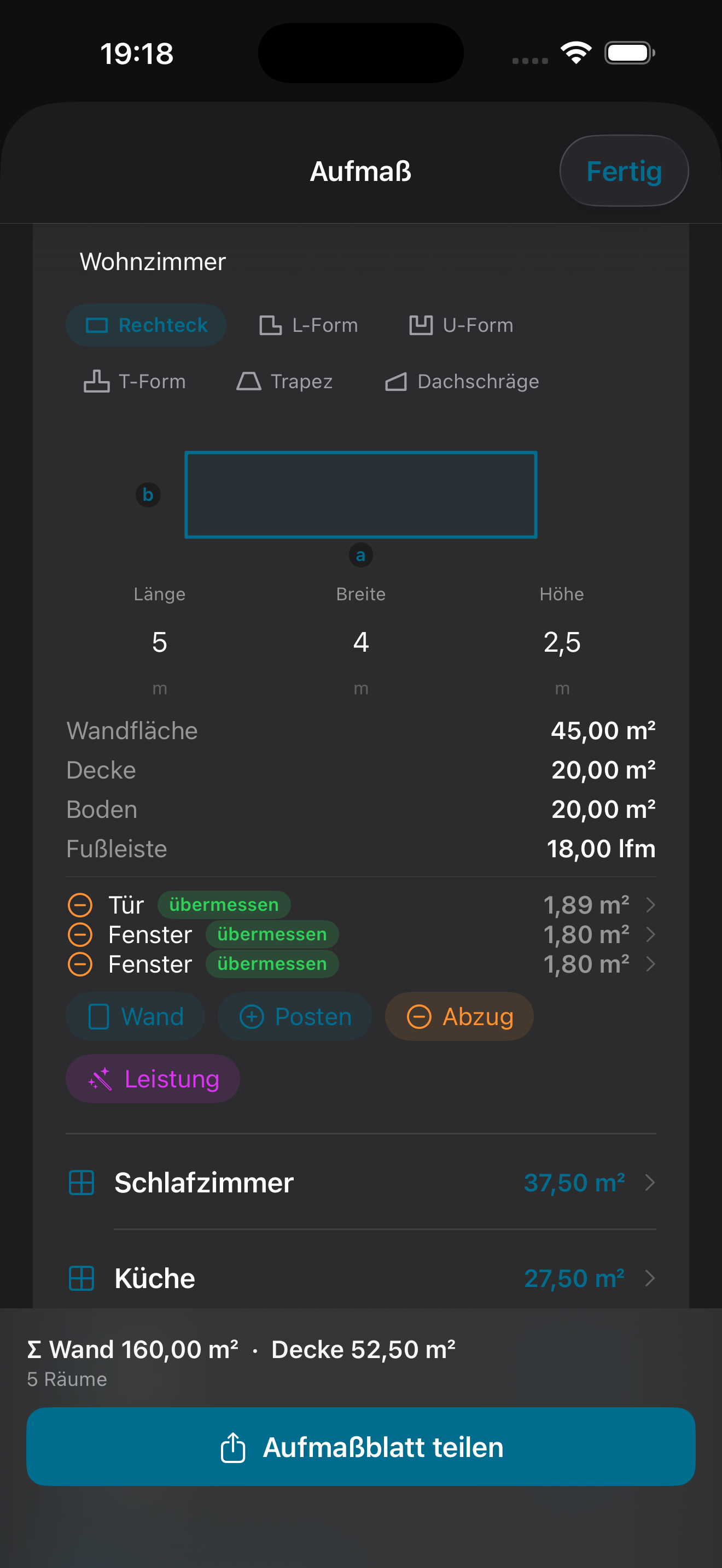Image resolution: width=722 pixels, height=1568 pixels.
Task: Edit the Höhe value 2,5
Action: 562,642
